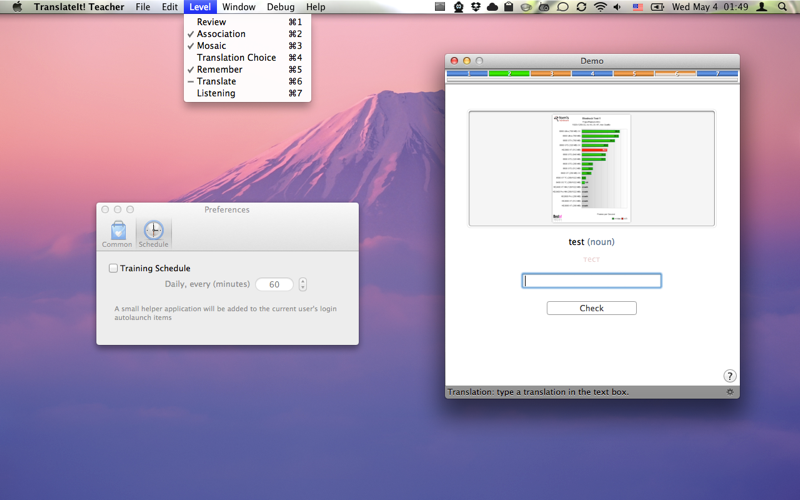This screenshot has width=800, height=500.
Task: Open the Debug menu
Action: tap(280, 7)
